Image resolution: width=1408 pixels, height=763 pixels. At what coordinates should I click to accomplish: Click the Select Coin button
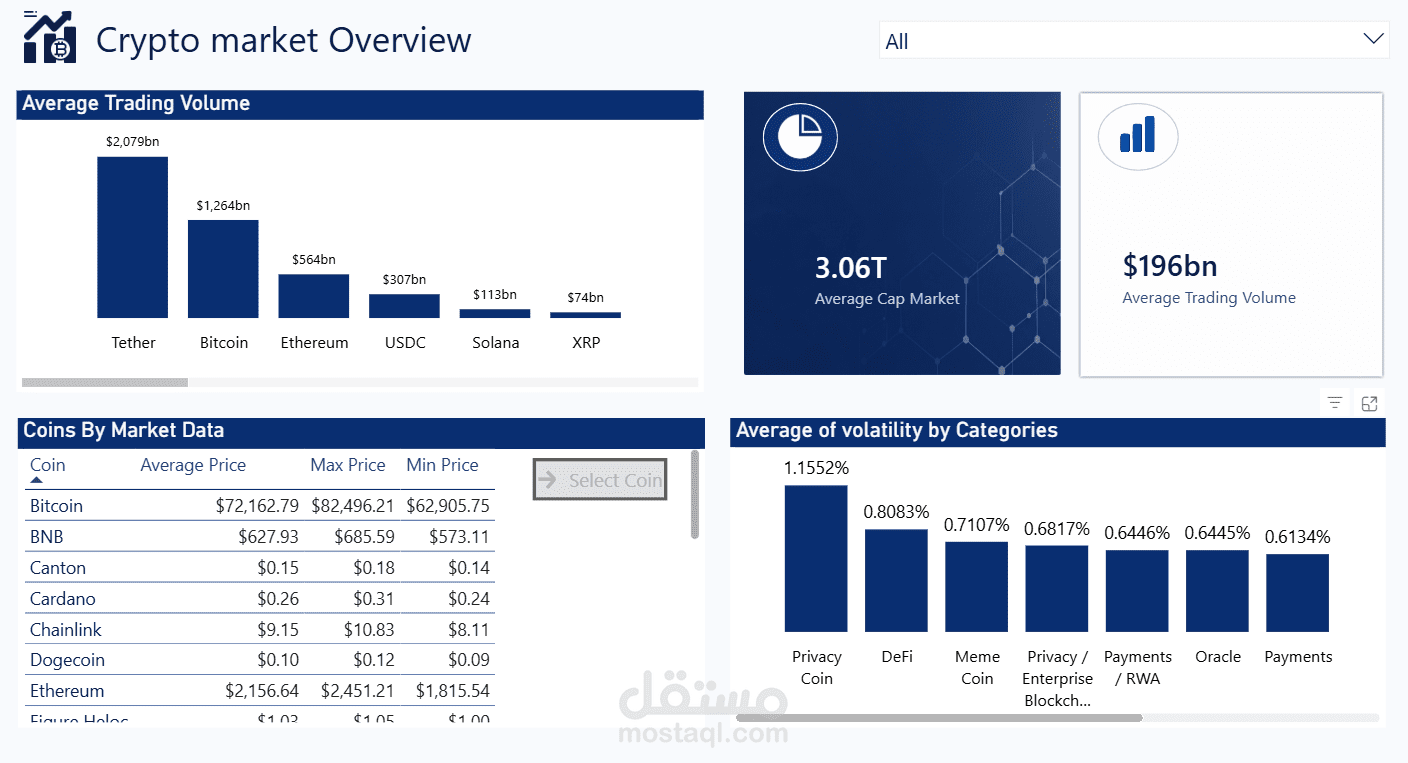(x=600, y=480)
